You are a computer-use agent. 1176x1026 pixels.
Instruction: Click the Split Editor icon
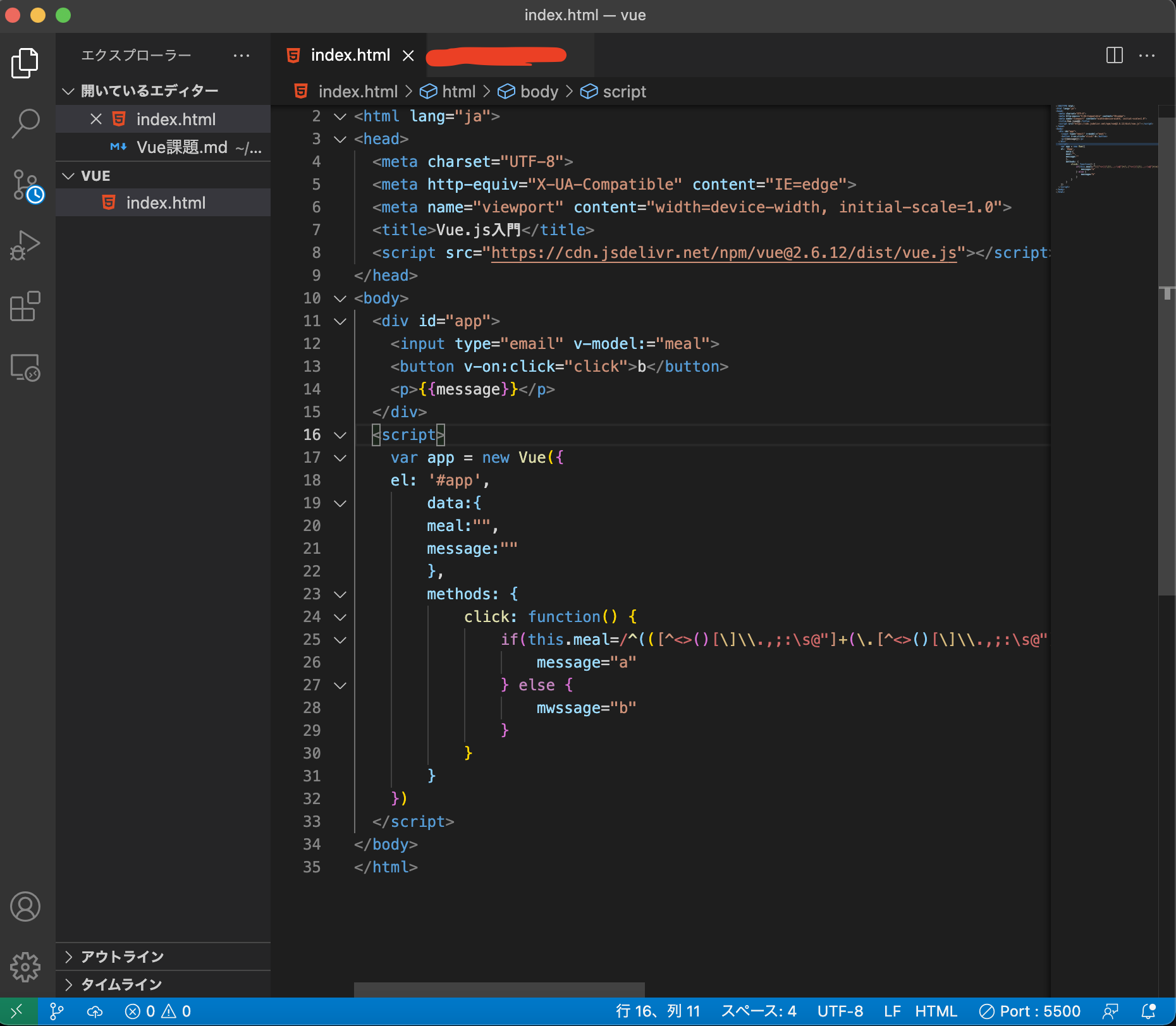click(1114, 56)
